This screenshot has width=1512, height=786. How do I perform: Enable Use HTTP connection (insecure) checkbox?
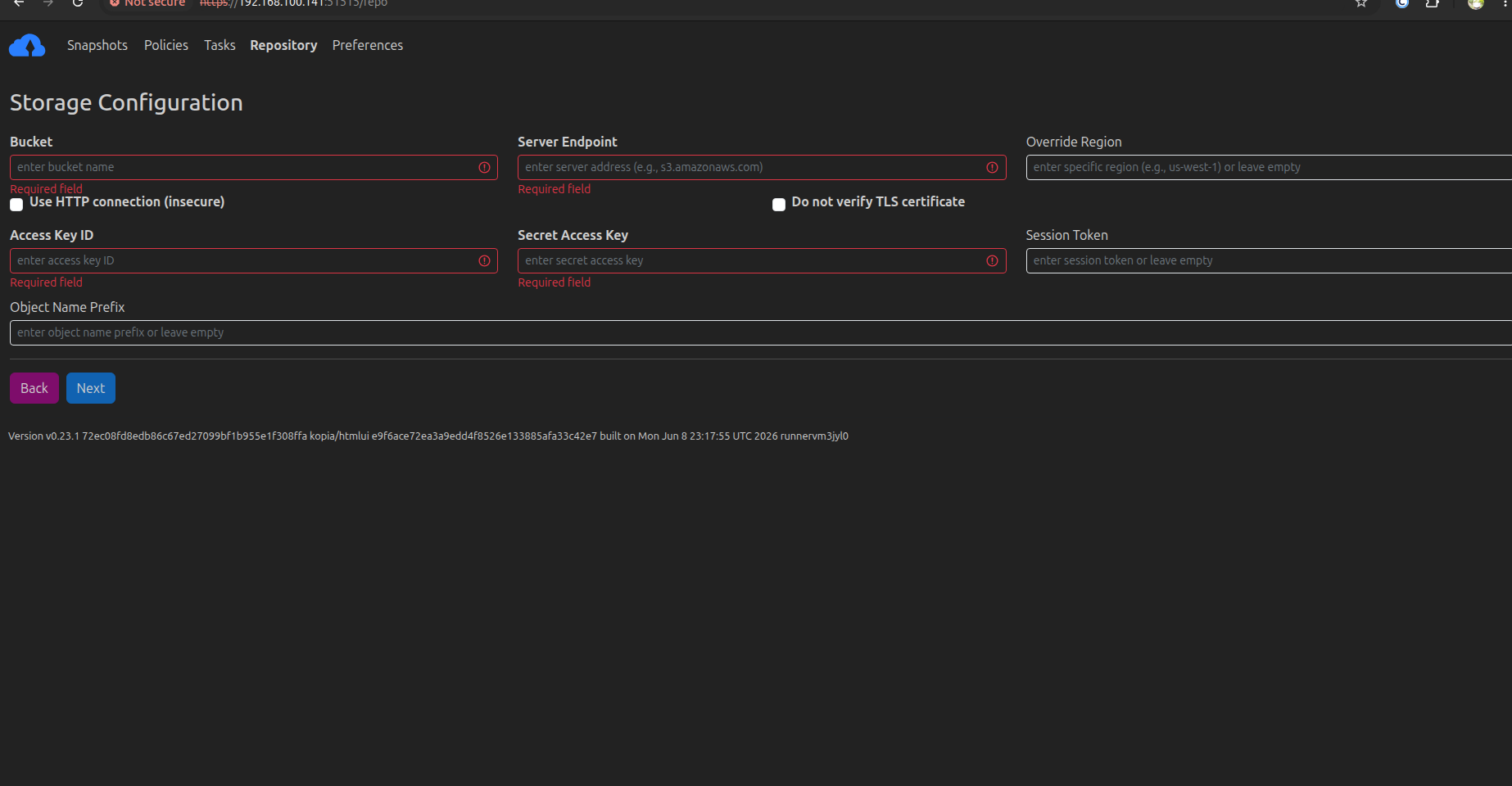[x=16, y=205]
